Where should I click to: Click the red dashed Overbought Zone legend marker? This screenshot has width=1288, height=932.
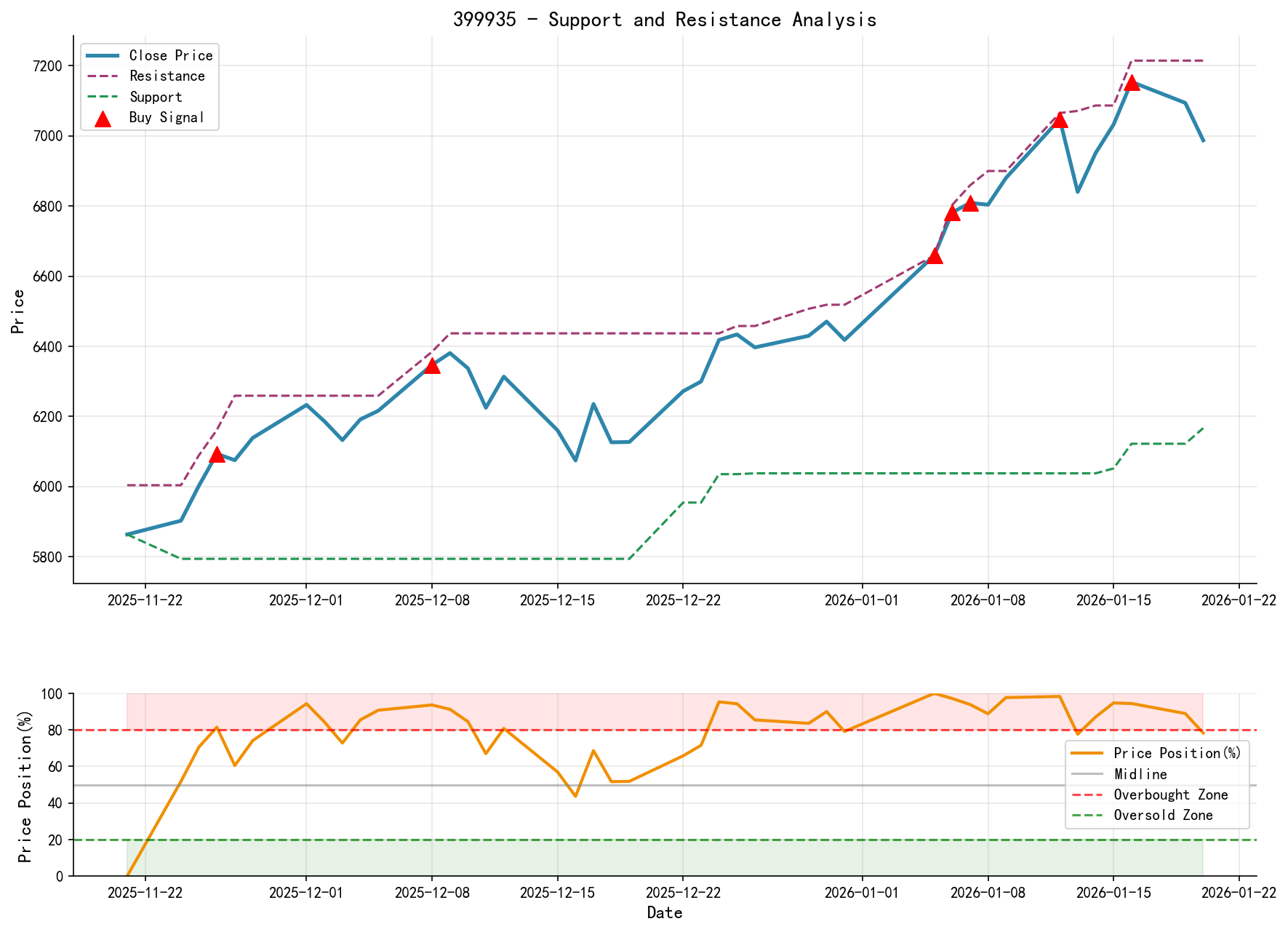[1085, 794]
